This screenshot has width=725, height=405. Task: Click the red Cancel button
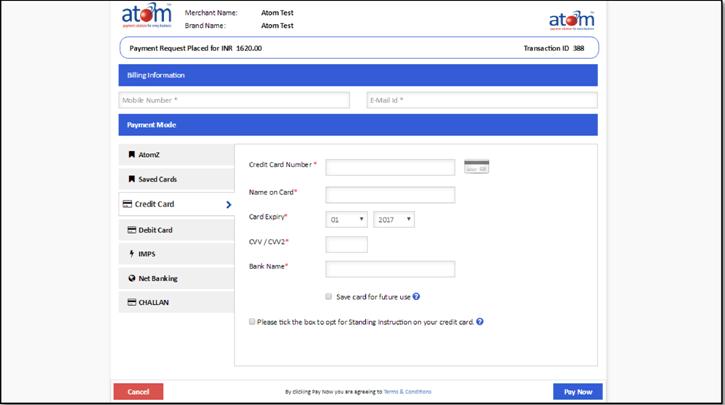pyautogui.click(x=138, y=392)
